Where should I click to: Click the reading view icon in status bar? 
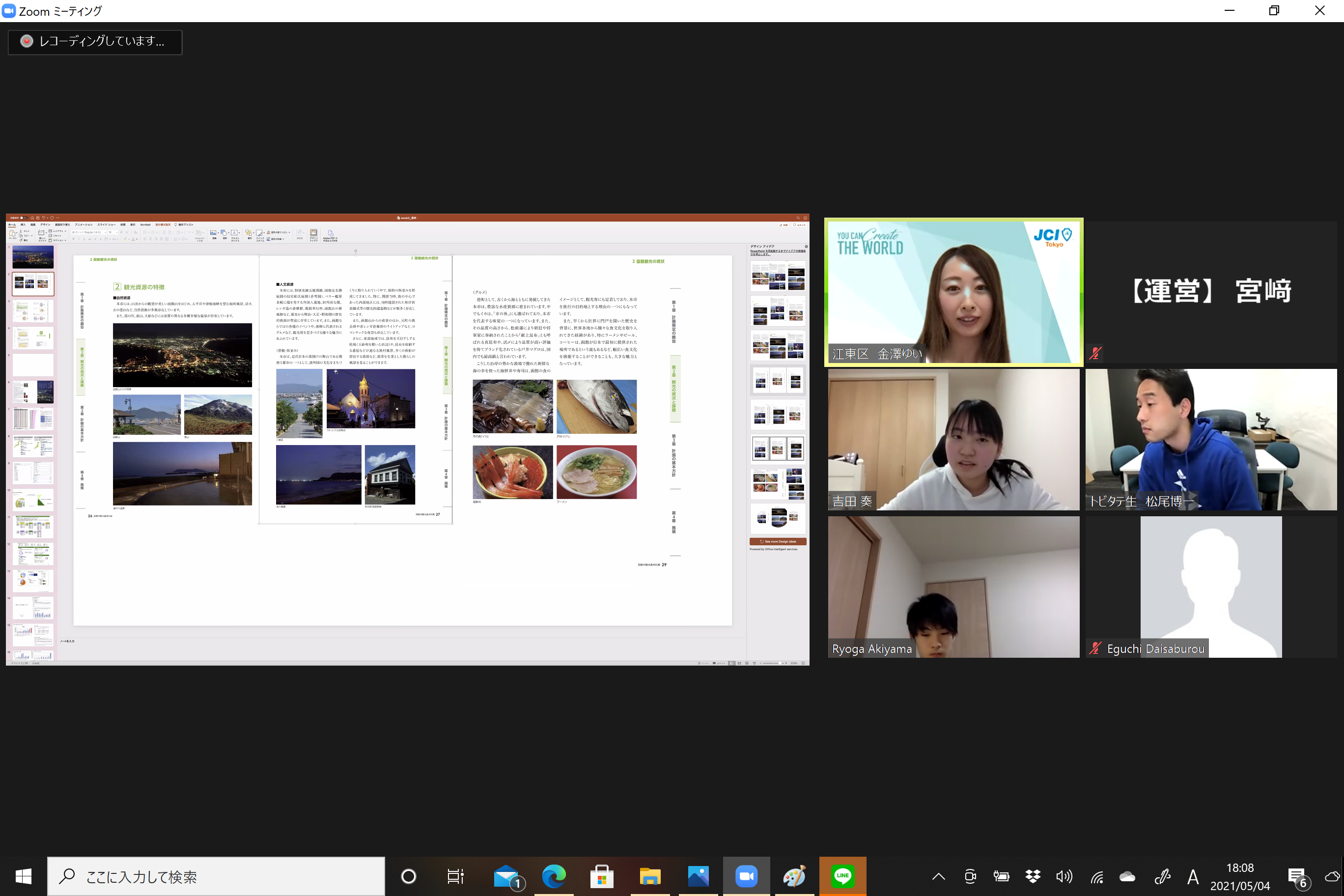click(x=748, y=664)
